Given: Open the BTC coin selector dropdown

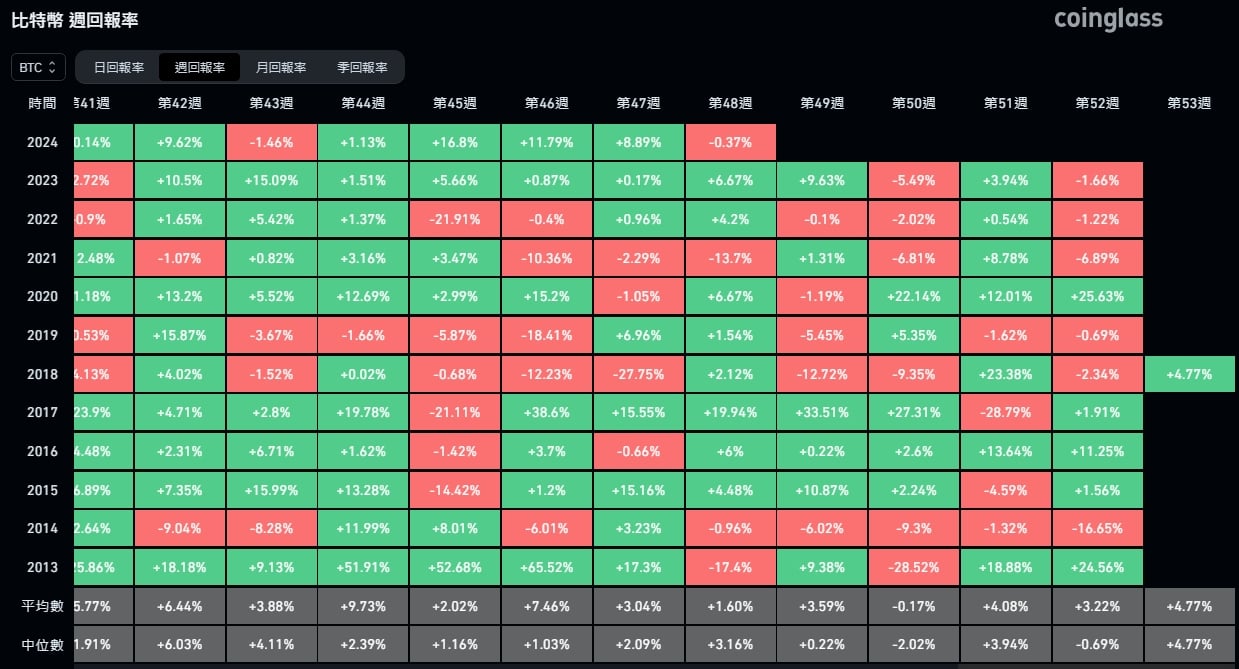Looking at the screenshot, I should pos(39,68).
